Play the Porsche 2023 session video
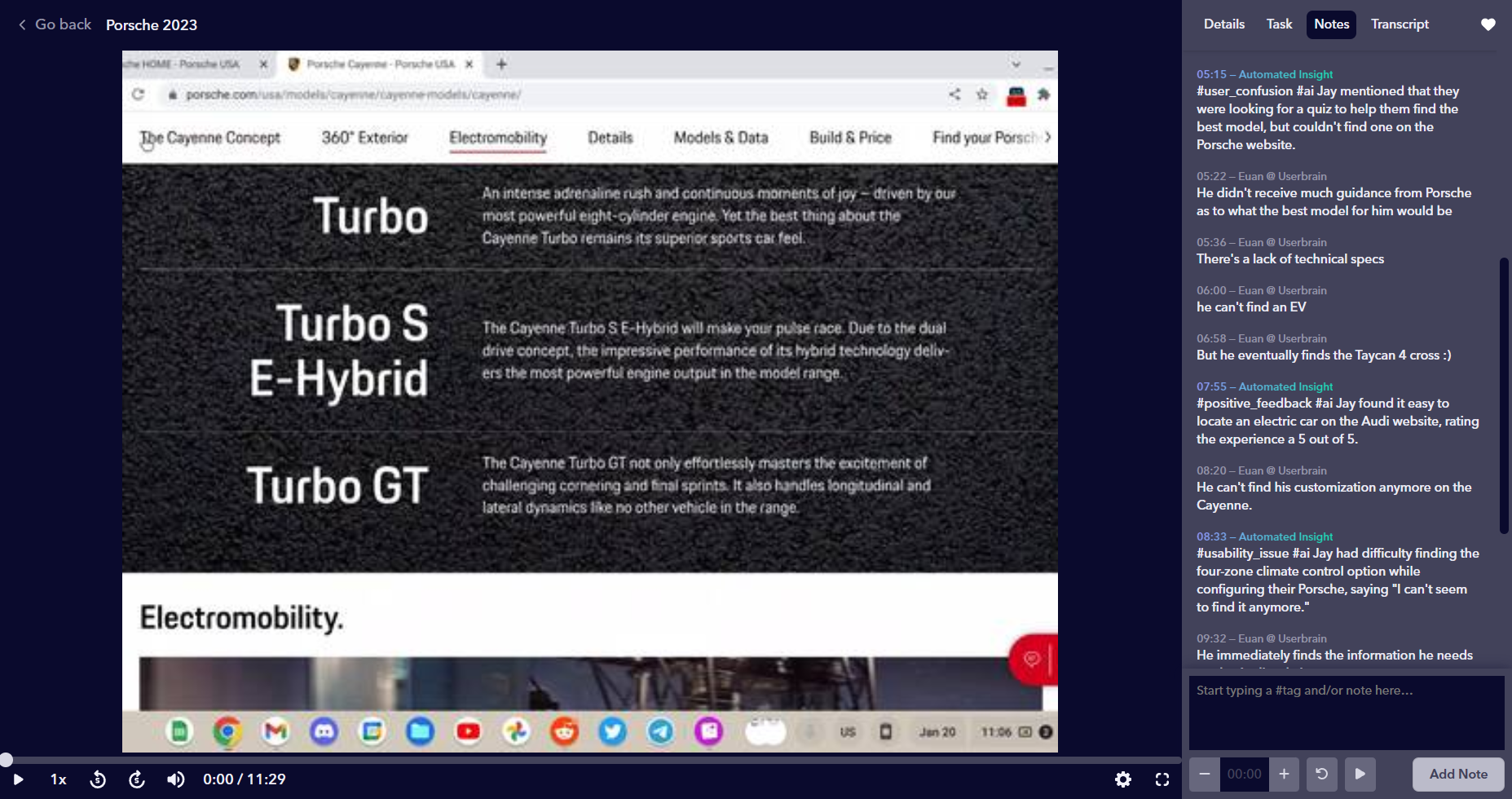This screenshot has width=1512, height=799. (18, 779)
